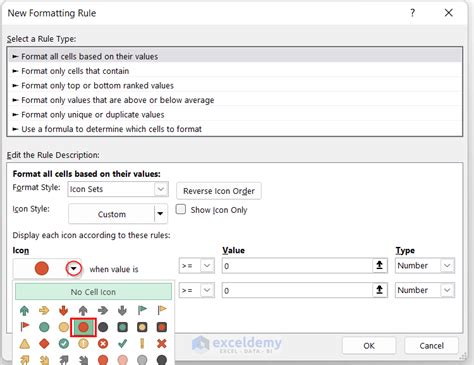Choose the yellow triangle icon

click(24, 343)
